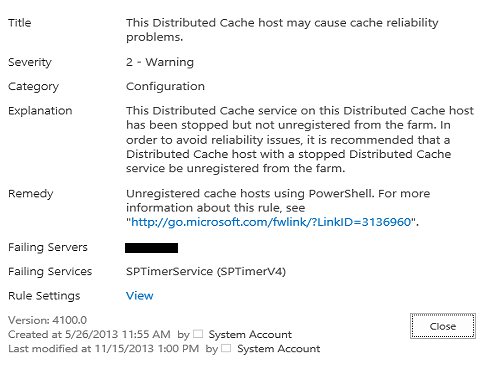Image resolution: width=490 pixels, height=373 pixels.
Task: Click the Severity field label
Action: tap(30, 62)
